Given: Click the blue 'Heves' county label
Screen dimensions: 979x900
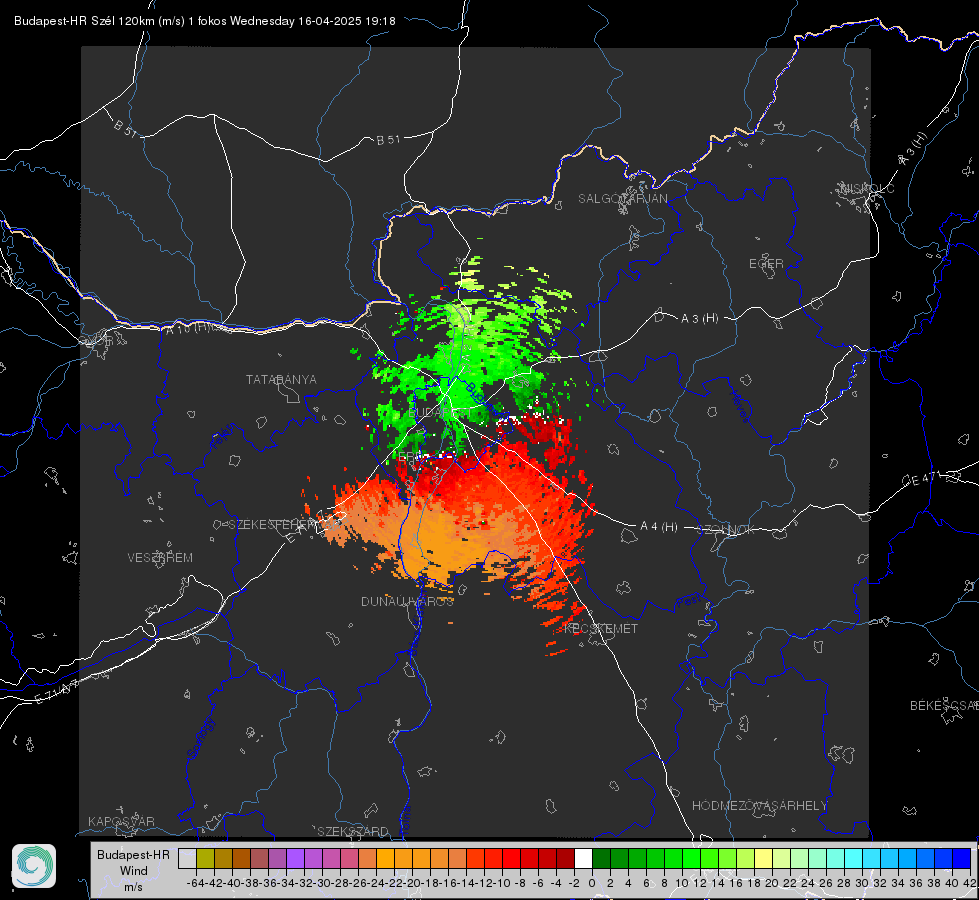Looking at the screenshot, I should 740,405.
